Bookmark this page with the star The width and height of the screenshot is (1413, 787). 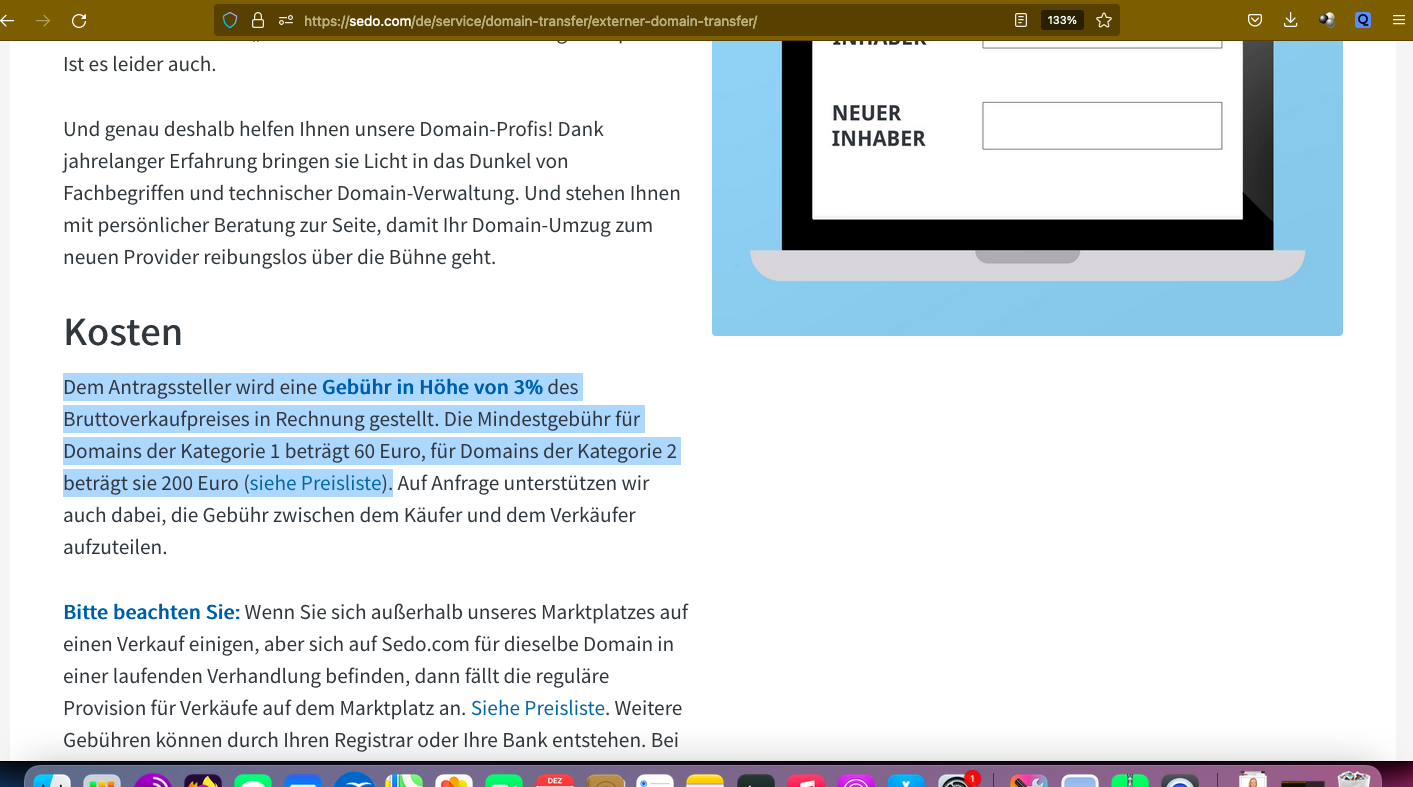tap(1104, 20)
